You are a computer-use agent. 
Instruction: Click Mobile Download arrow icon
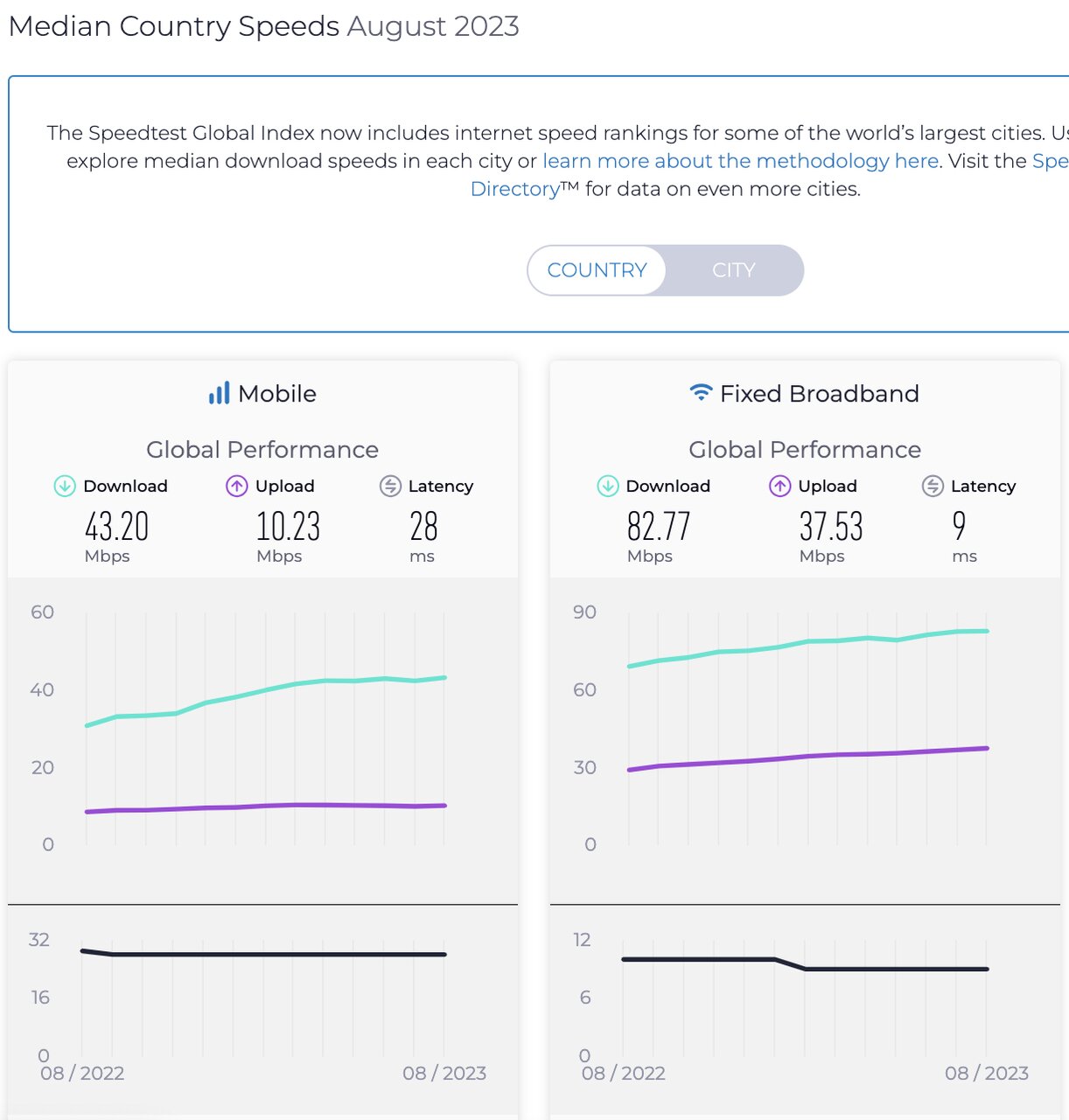(x=65, y=486)
